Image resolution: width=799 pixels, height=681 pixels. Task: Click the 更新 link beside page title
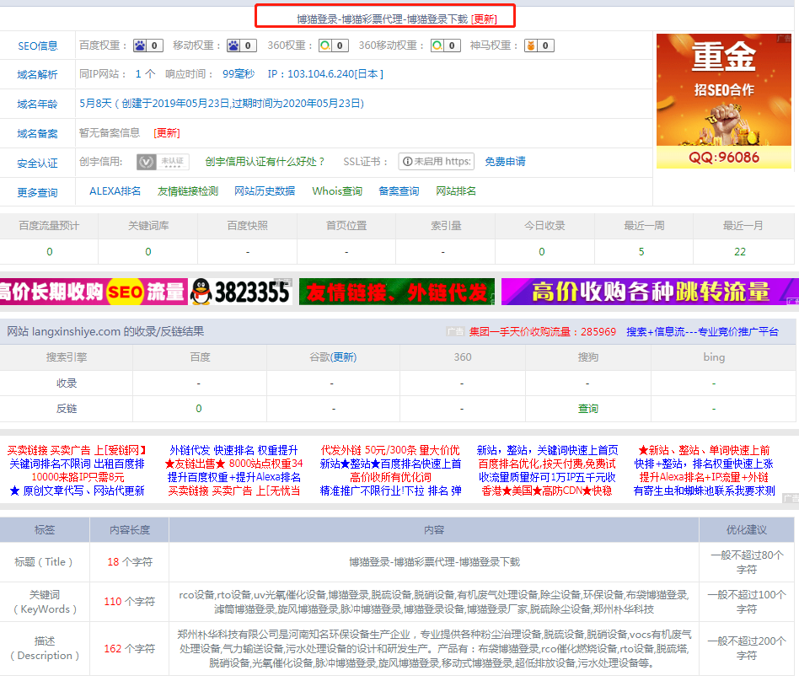pos(484,19)
